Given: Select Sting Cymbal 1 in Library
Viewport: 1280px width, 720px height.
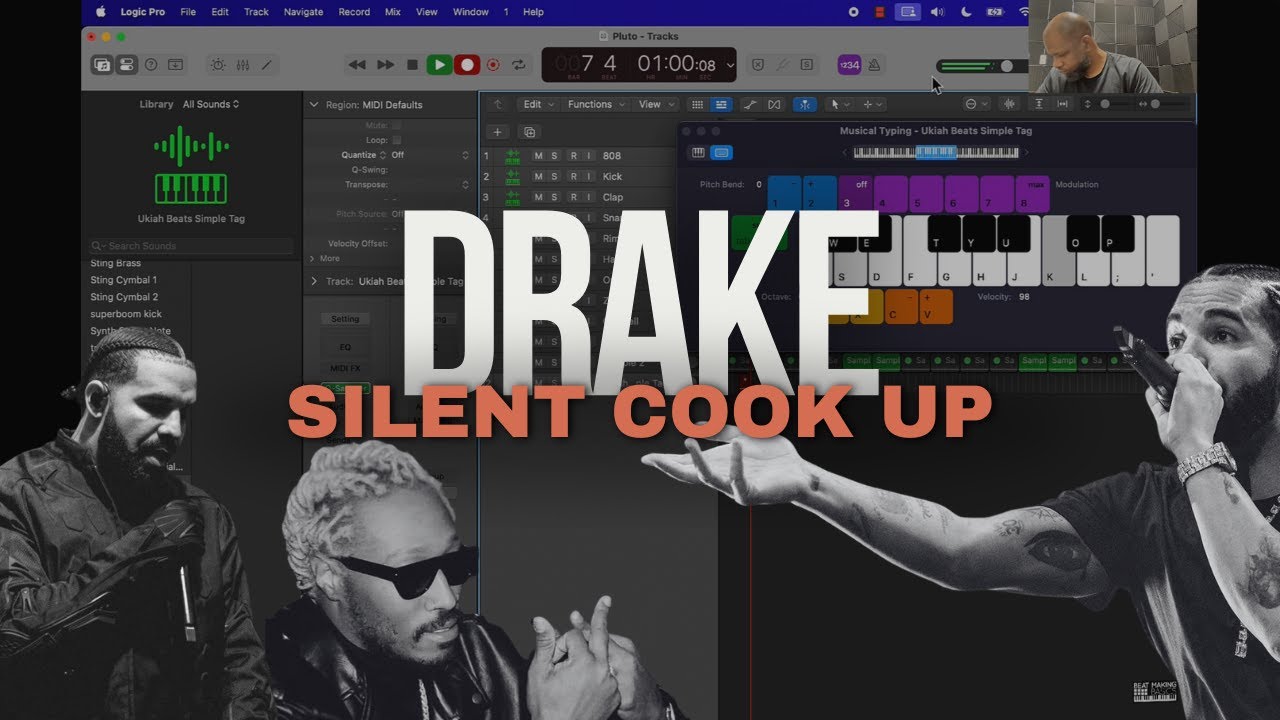Looking at the screenshot, I should pos(124,280).
